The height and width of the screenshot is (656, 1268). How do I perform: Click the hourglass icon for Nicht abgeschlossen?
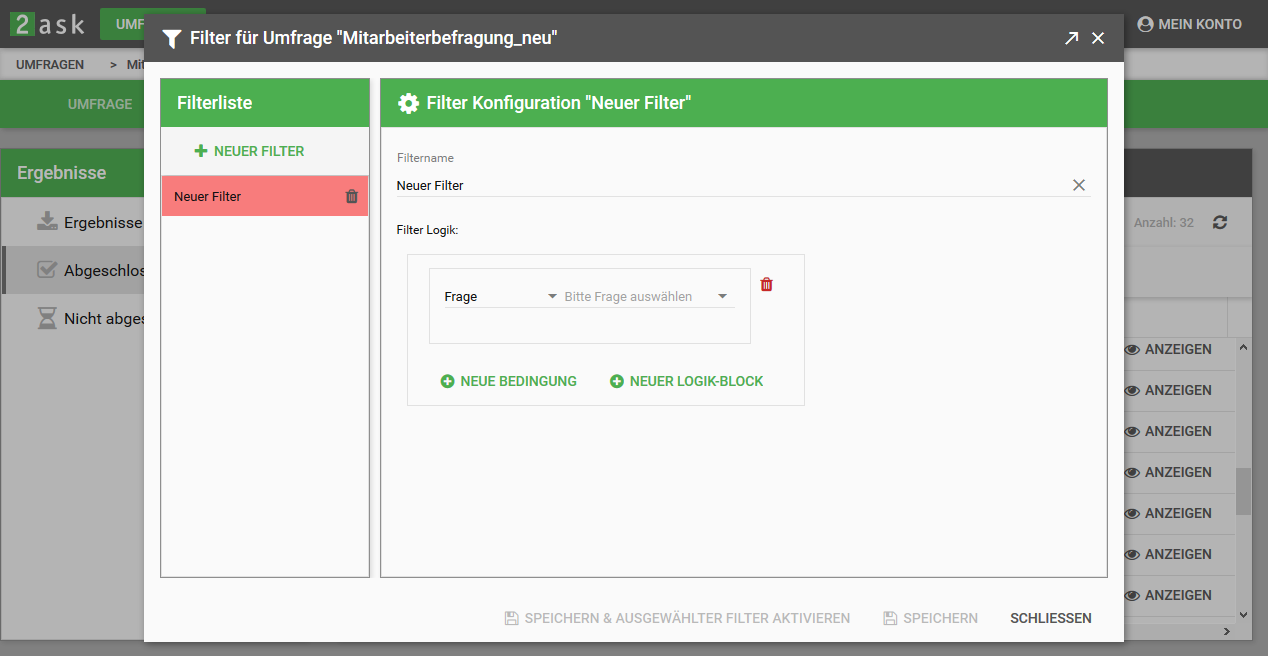[x=47, y=318]
